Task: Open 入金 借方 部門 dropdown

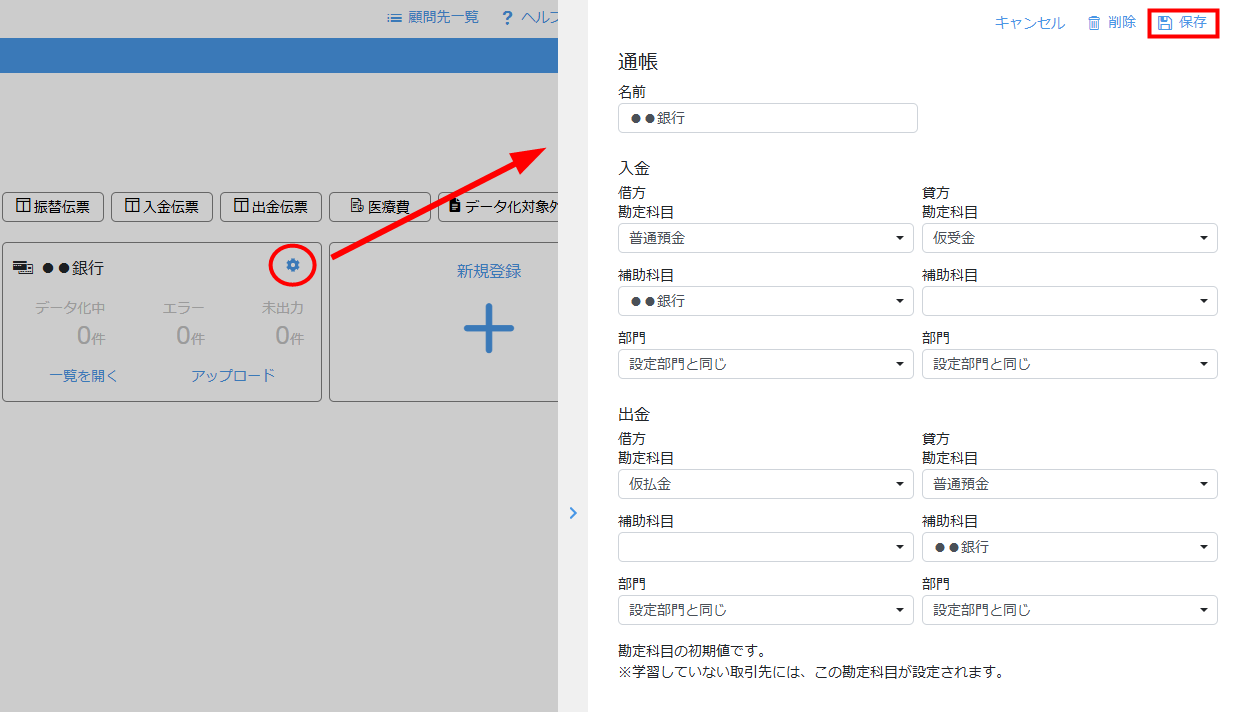Action: coord(765,364)
